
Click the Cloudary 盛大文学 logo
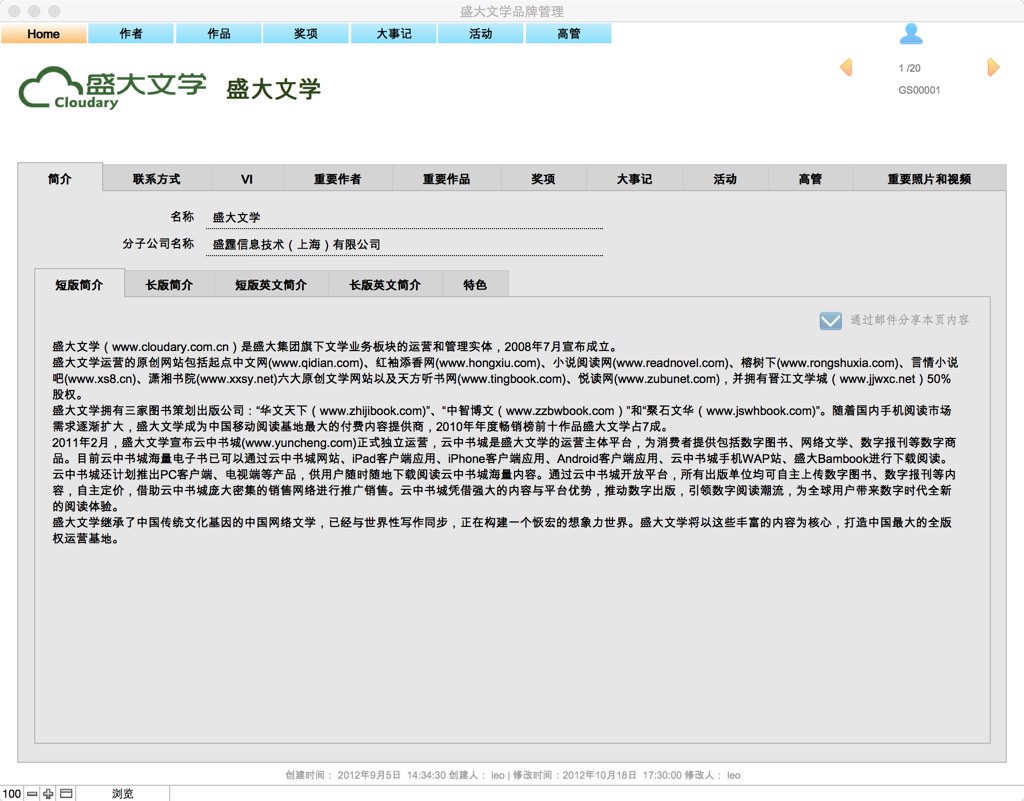click(112, 87)
